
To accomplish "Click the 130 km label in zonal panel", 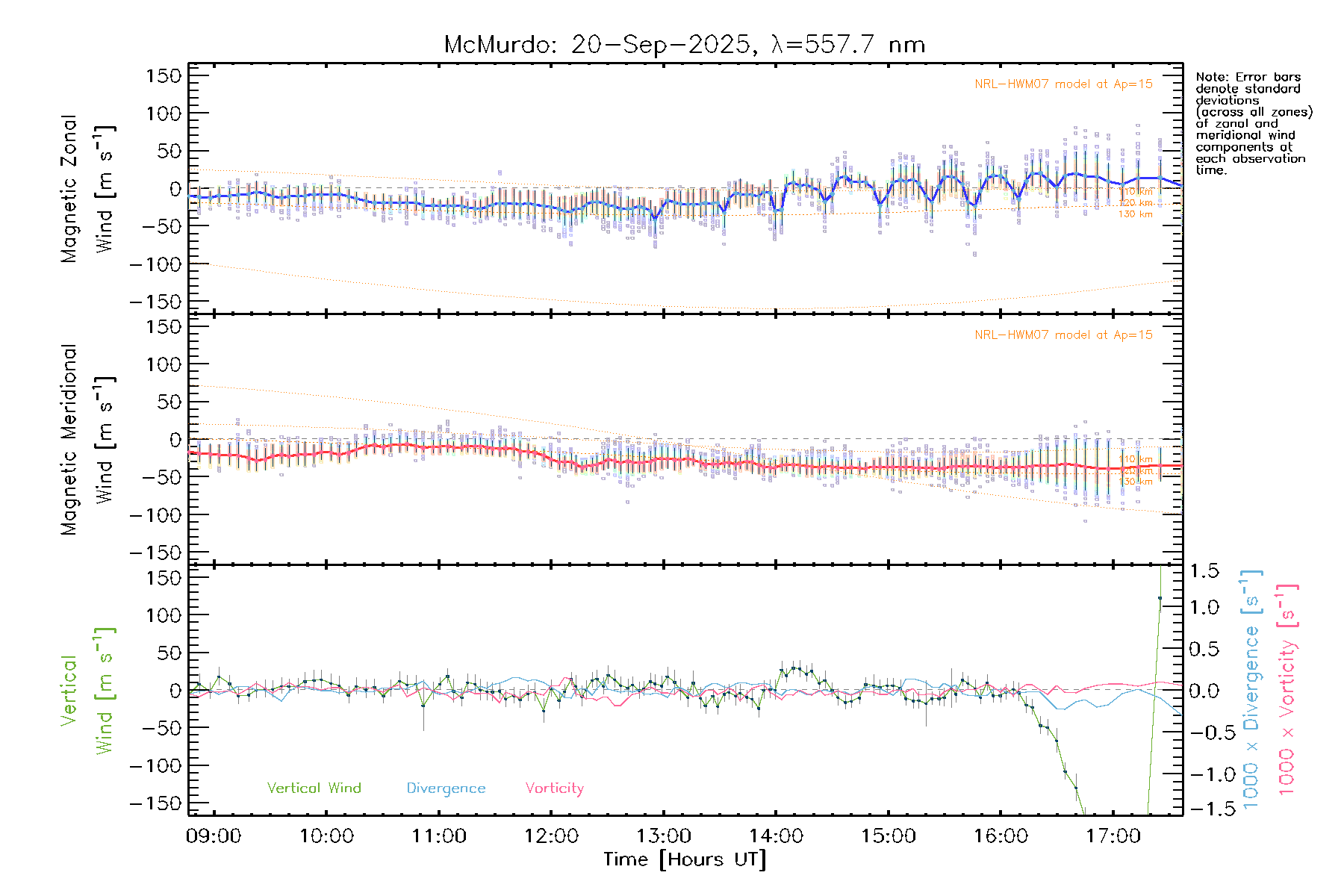I will [1135, 214].
